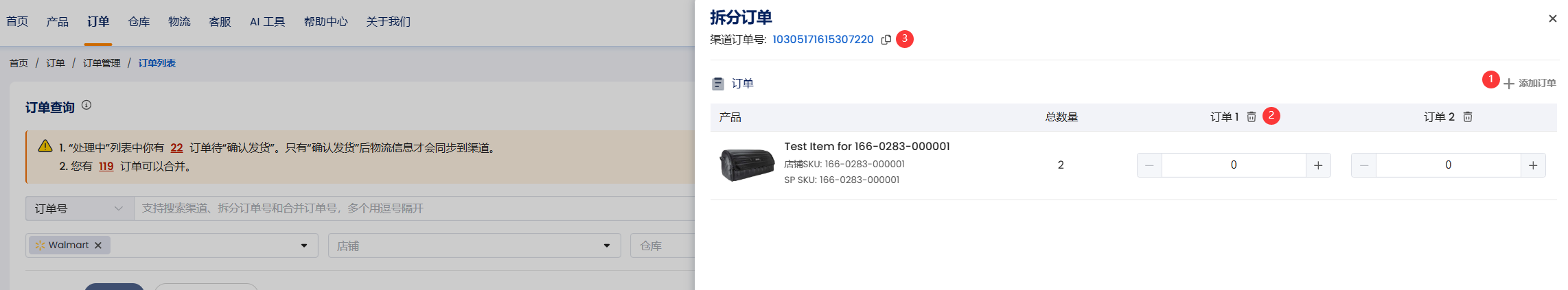Expand the Walmart channel dropdown arrow

[304, 245]
